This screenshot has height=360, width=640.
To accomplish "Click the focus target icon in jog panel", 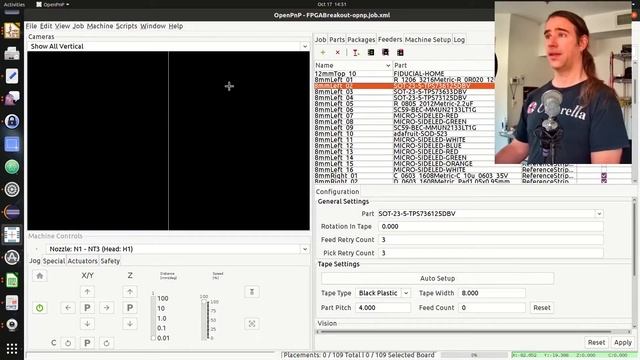I will [252, 324].
